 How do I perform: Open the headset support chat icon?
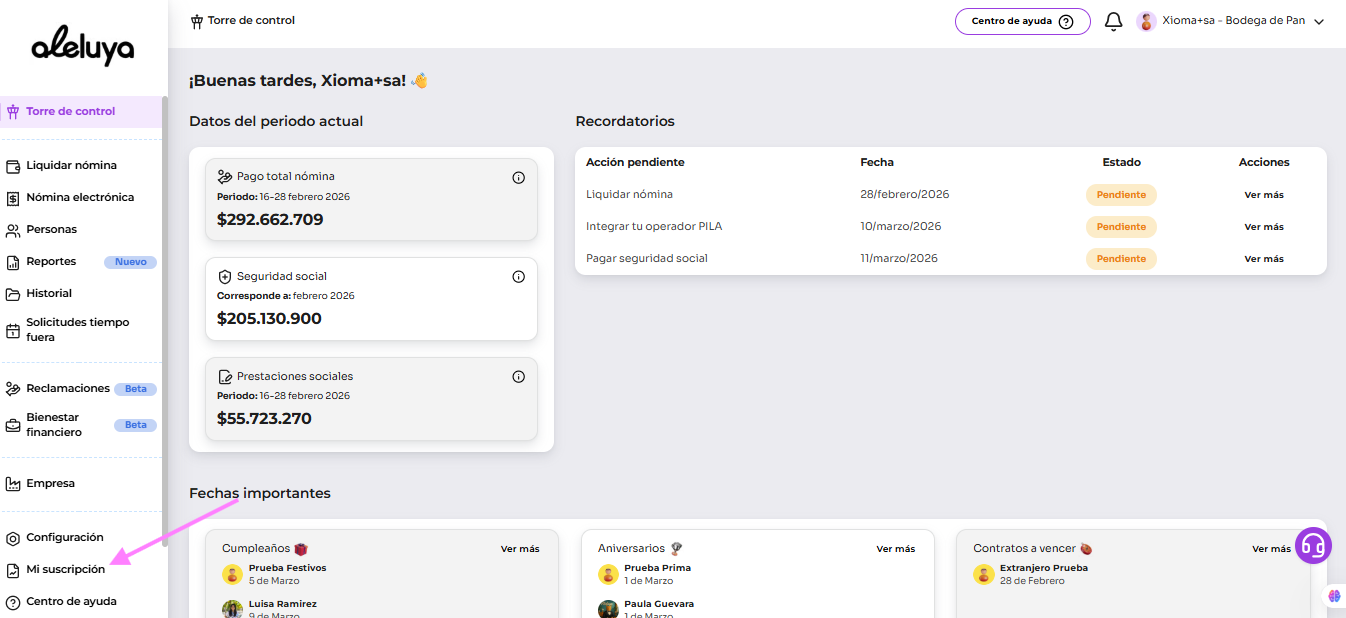(1313, 545)
